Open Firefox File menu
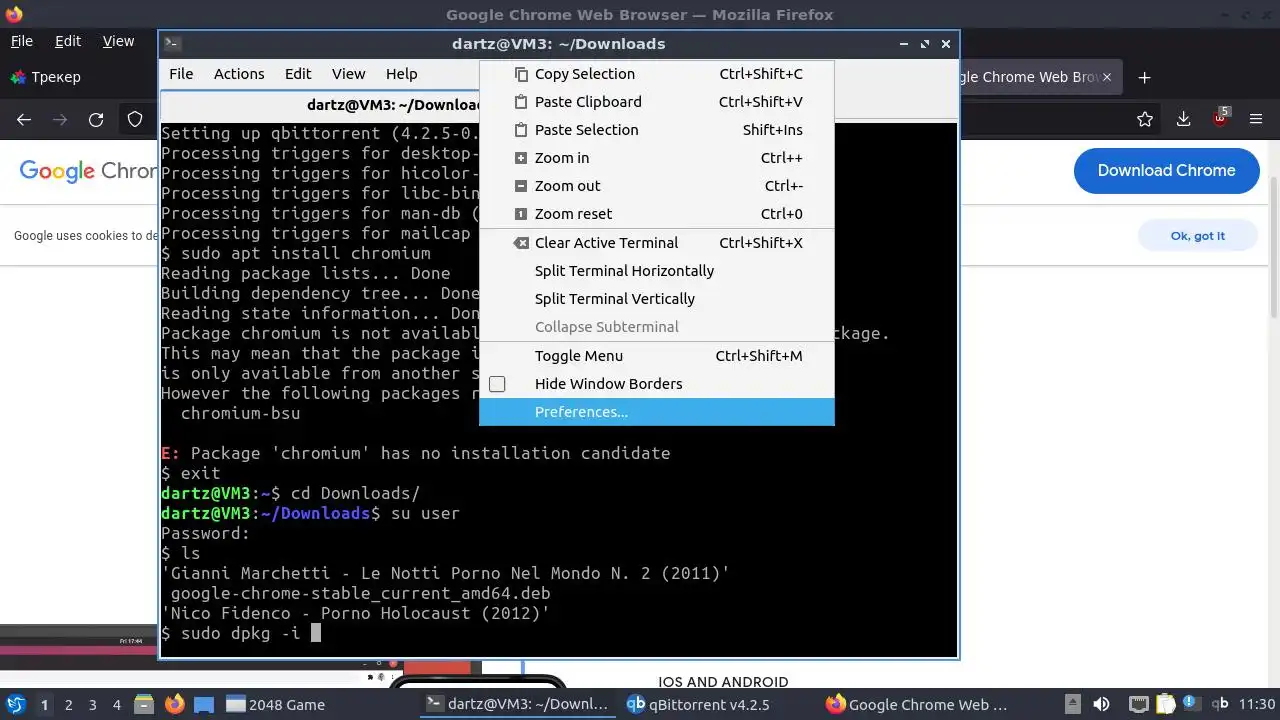Screen dimensions: 1280x720 21,41
